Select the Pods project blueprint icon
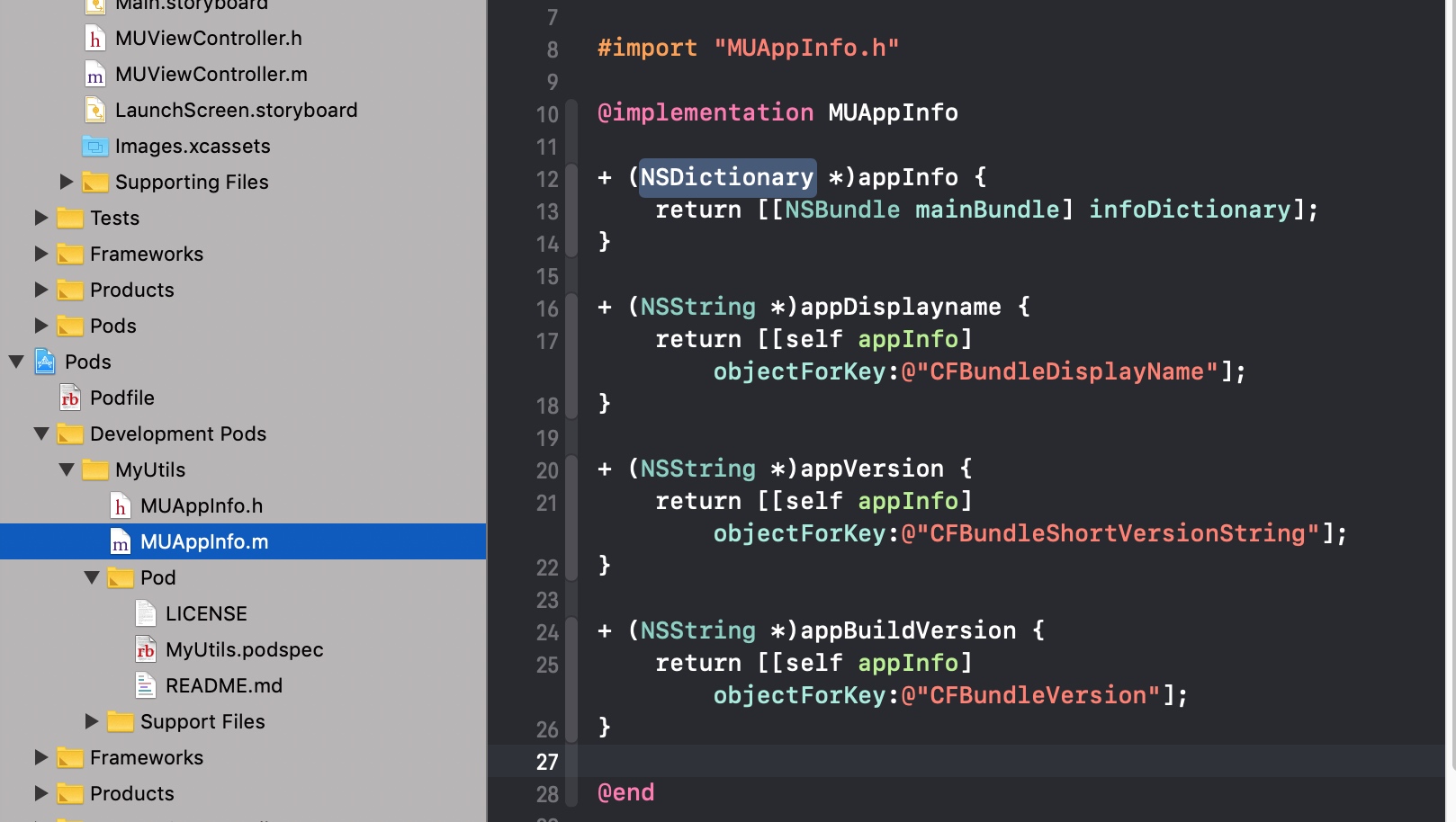Image resolution: width=1456 pixels, height=822 pixels. click(x=45, y=362)
